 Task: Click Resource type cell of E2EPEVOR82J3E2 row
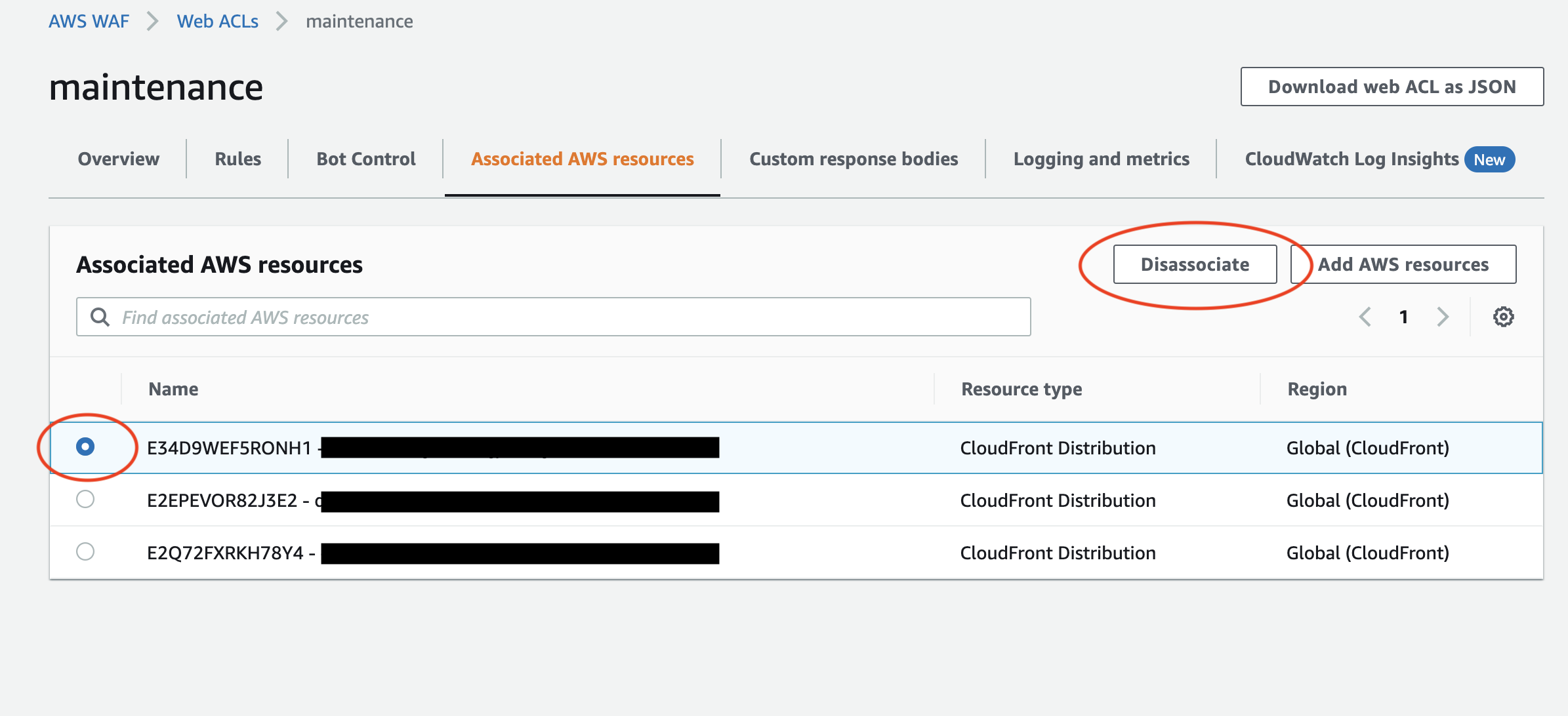tap(1058, 501)
